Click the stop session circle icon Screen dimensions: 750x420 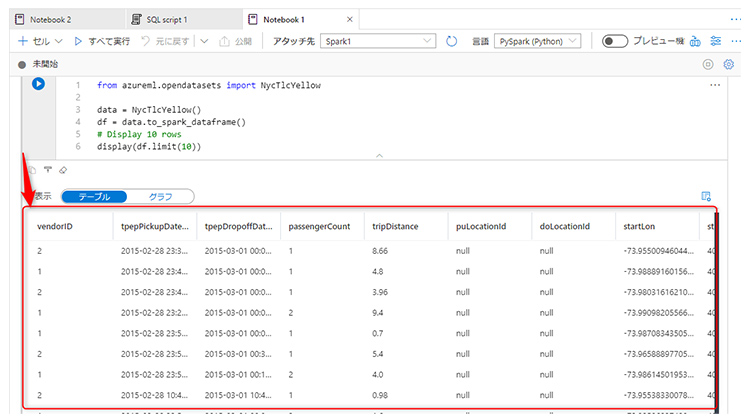pyautogui.click(x=708, y=64)
